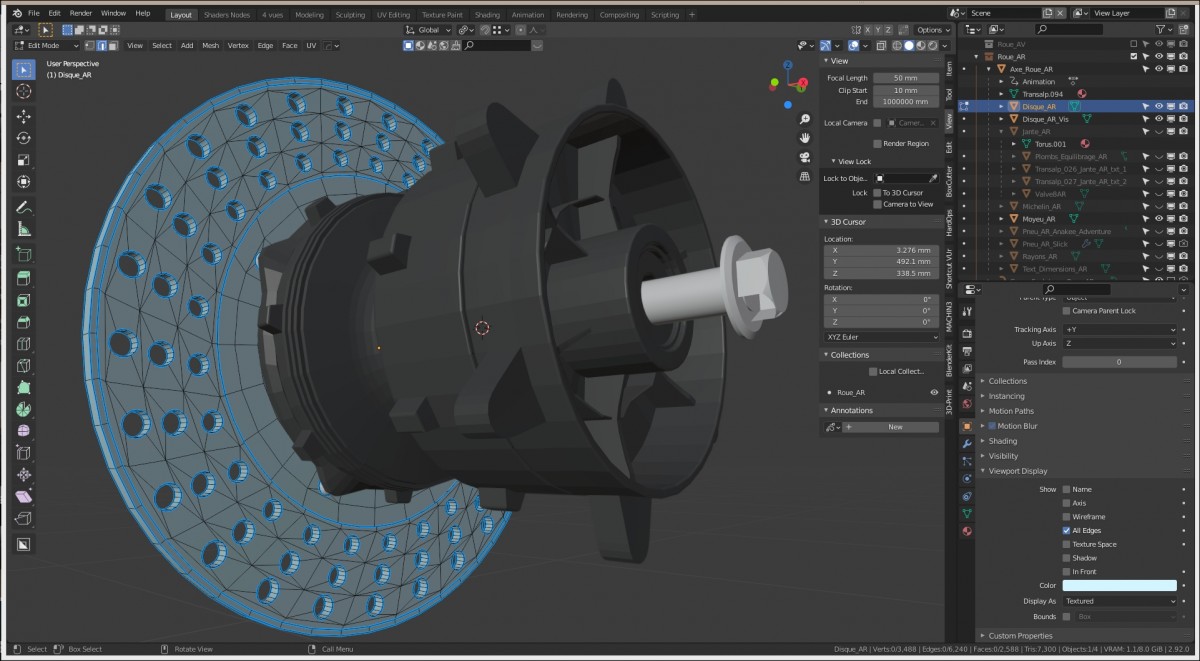The image size is (1200, 661).
Task: Click the New annotation button
Action: click(x=894, y=427)
